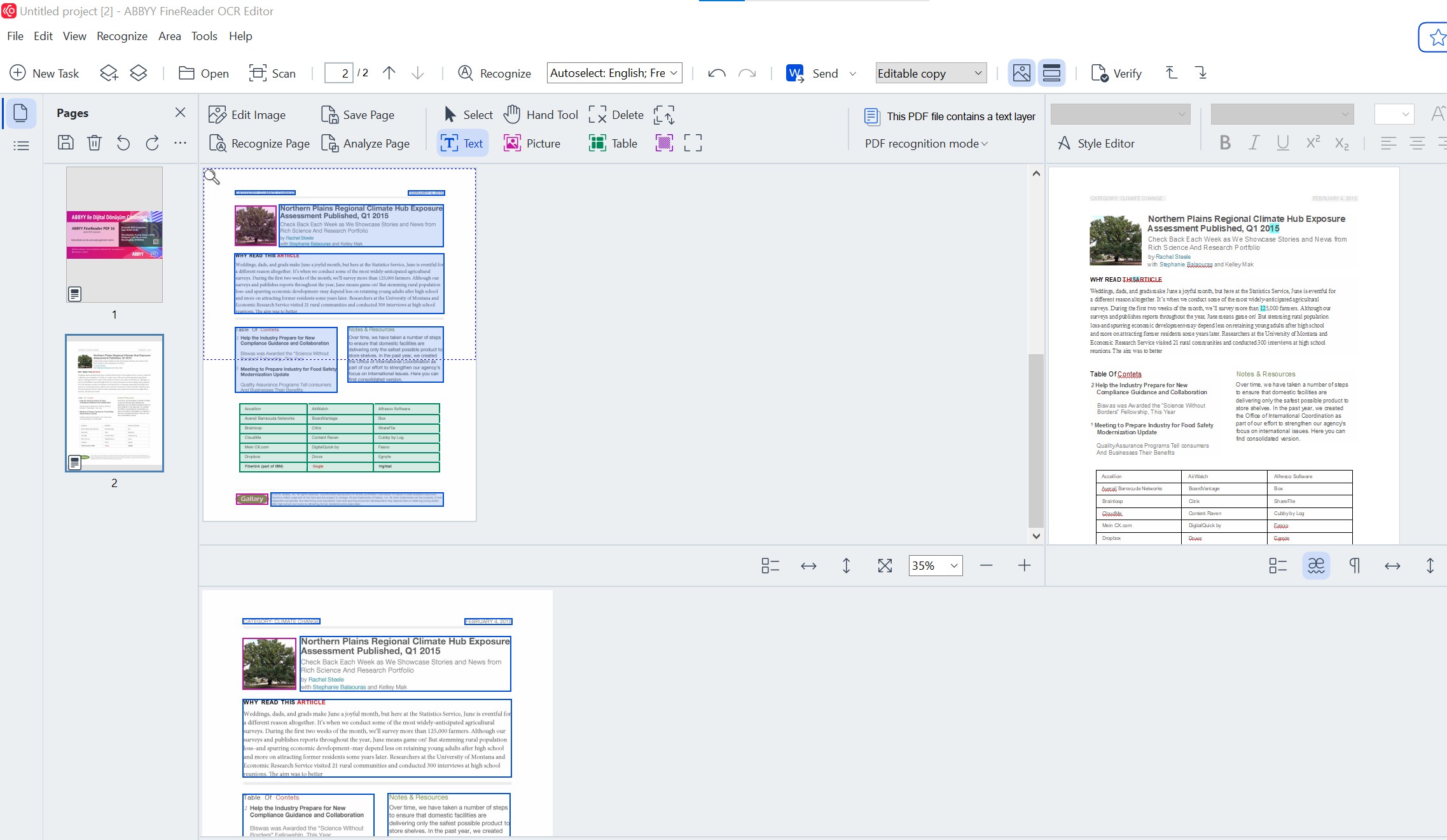Toggle bold formatting
1447x840 pixels.
1225,143
